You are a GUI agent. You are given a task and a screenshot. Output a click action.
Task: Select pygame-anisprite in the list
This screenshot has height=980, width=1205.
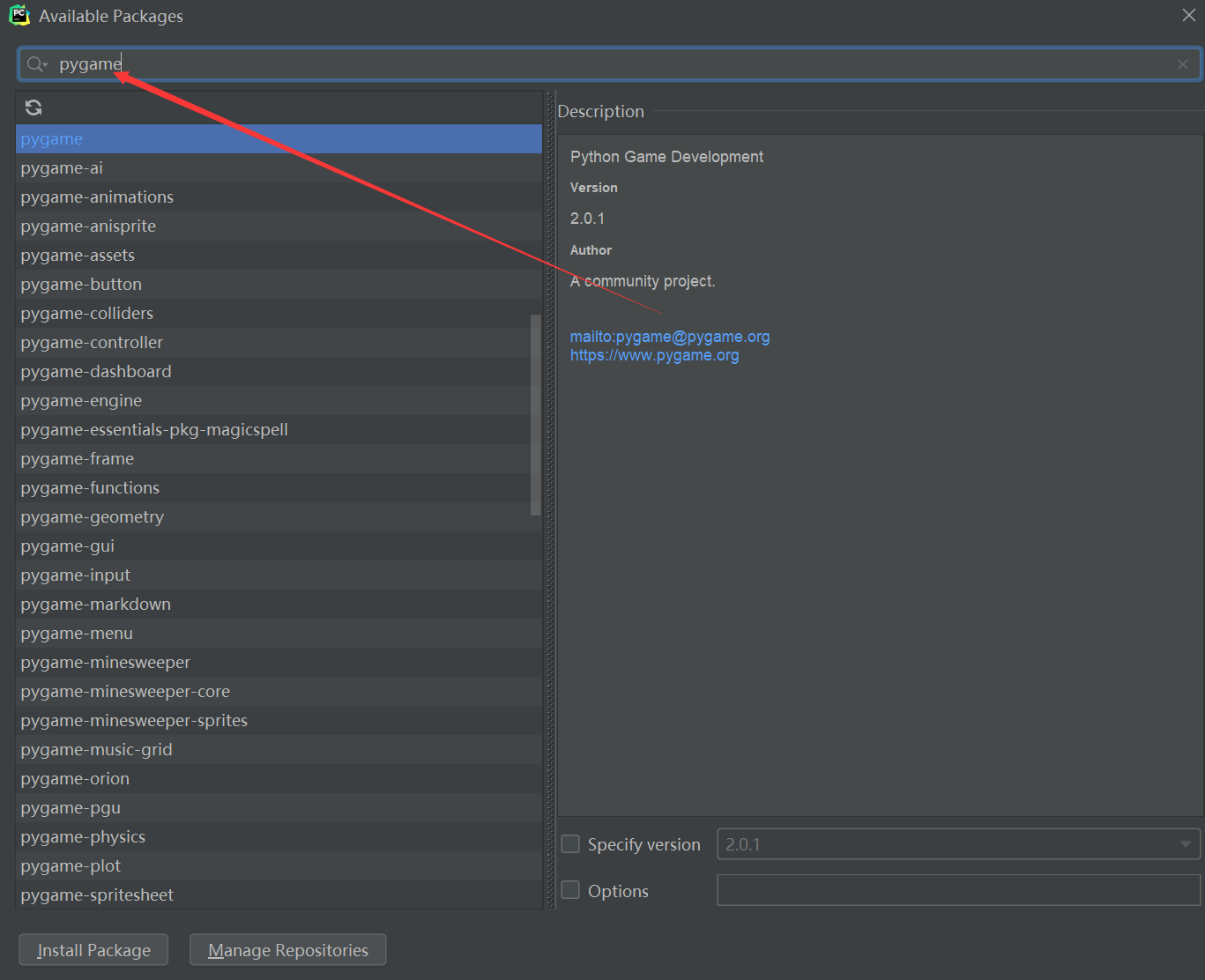click(279, 226)
